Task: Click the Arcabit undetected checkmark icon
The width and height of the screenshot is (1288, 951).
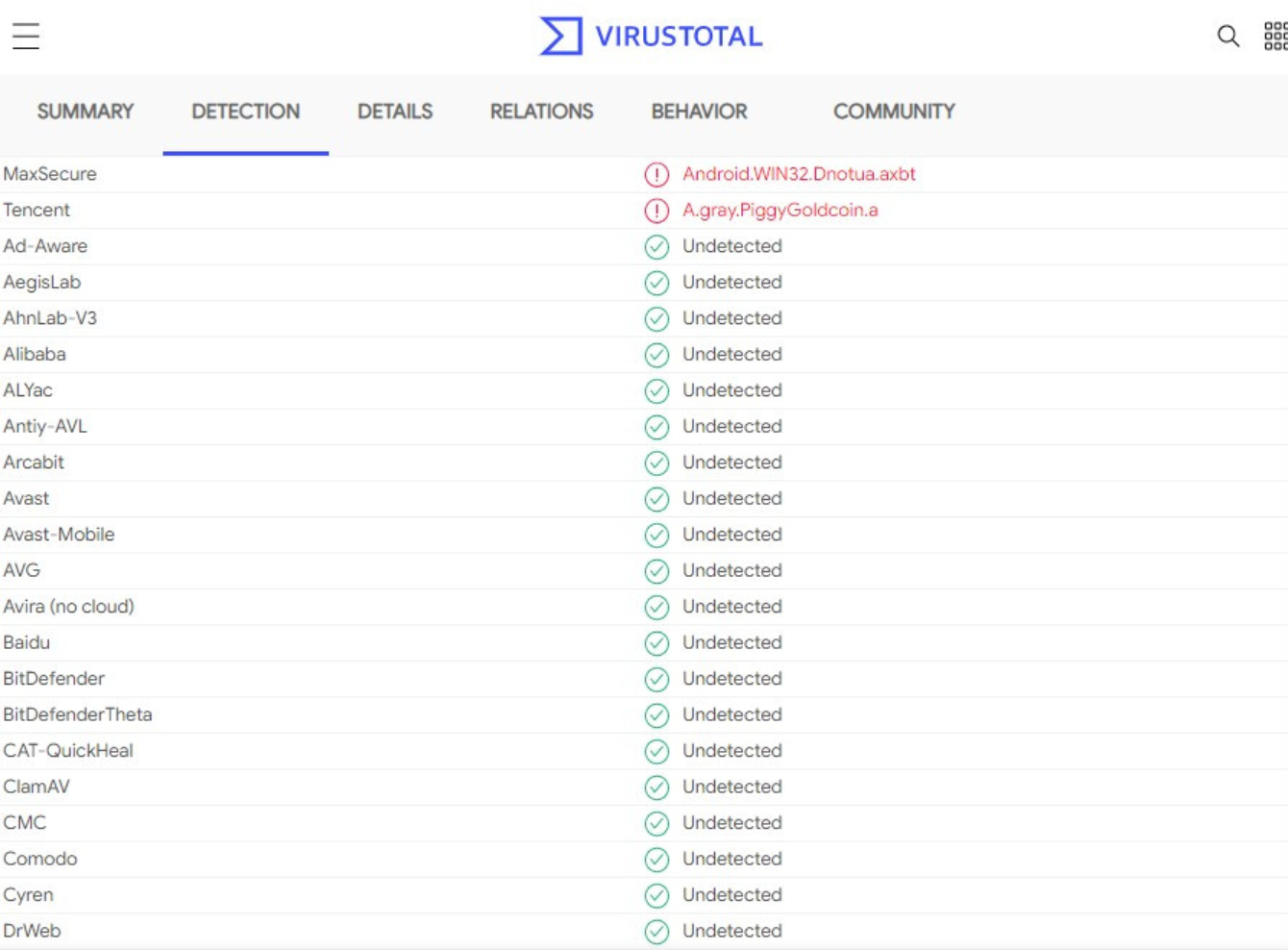Action: tap(656, 463)
